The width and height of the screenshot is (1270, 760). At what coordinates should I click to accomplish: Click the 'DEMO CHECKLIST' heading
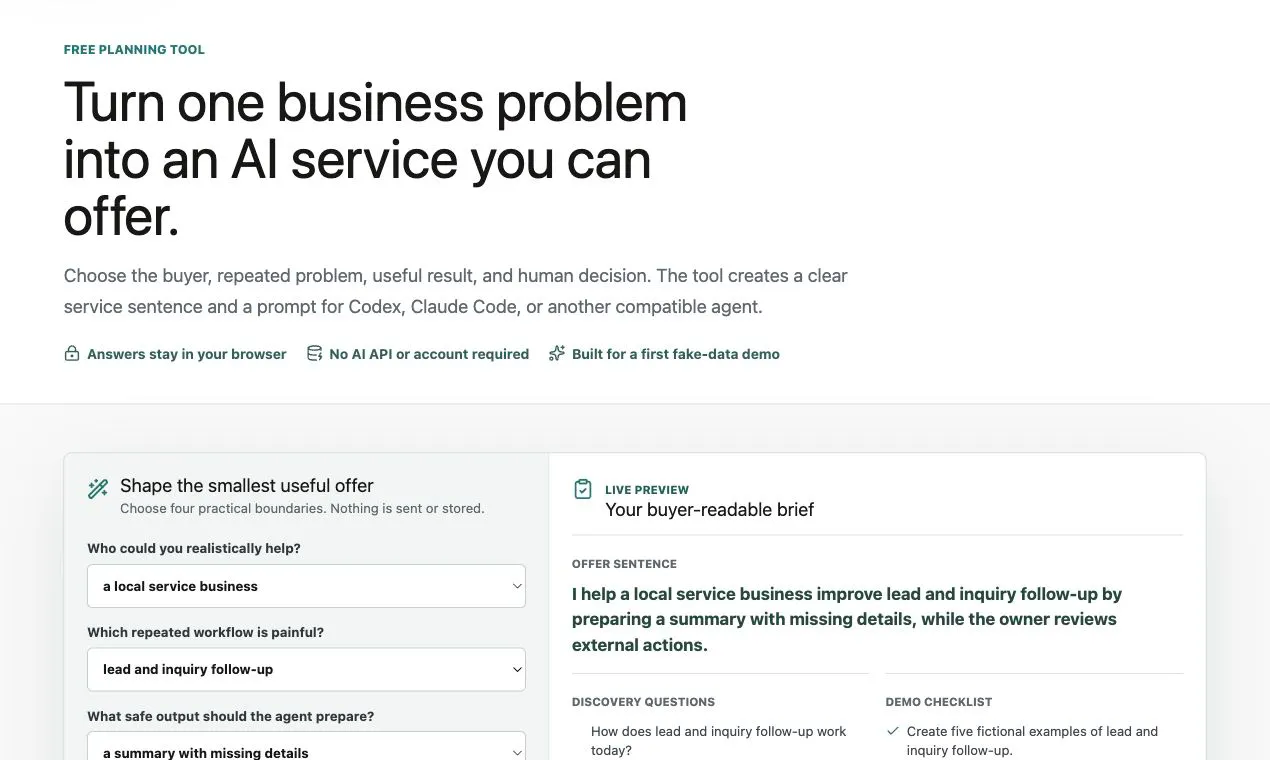[939, 702]
